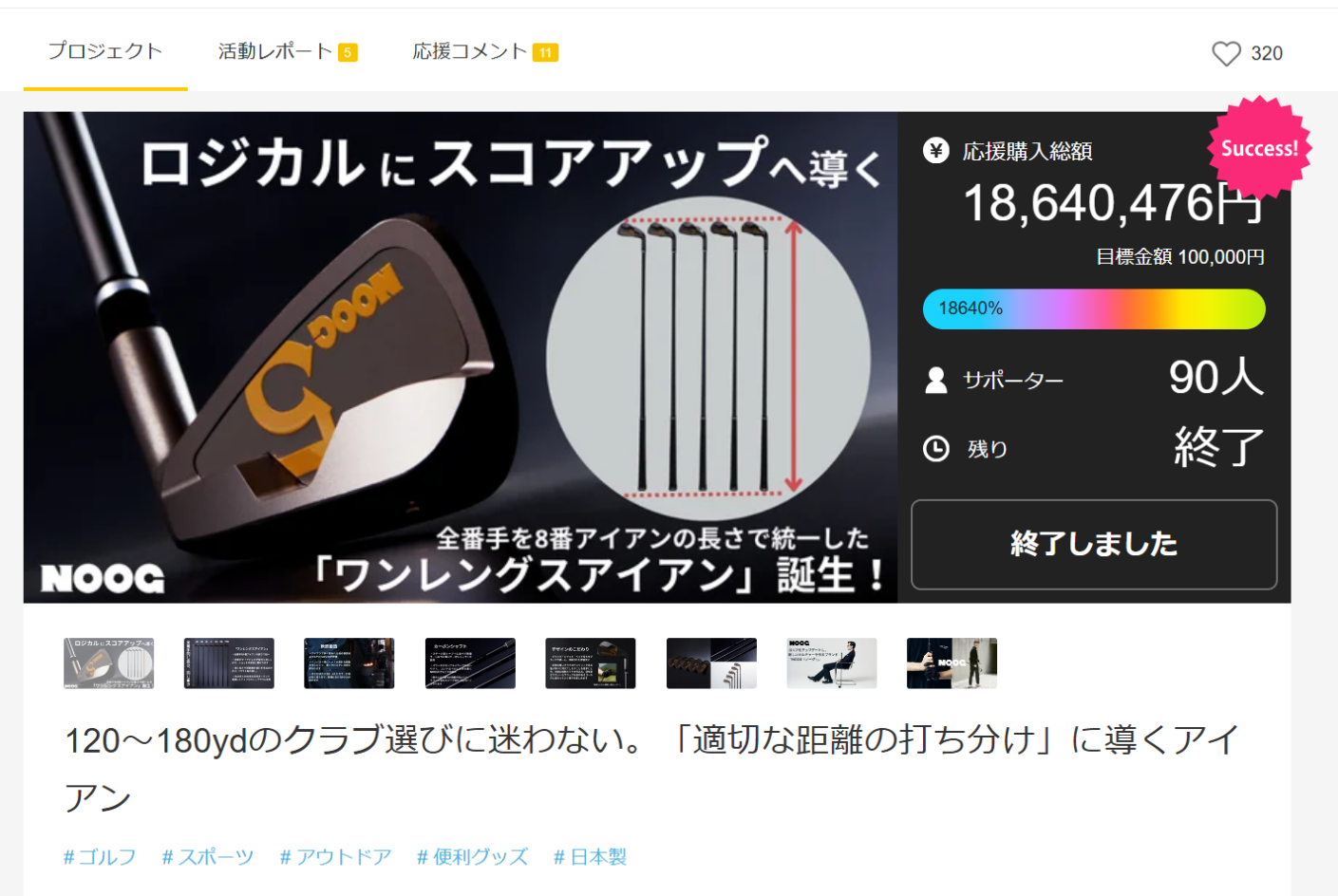The width and height of the screenshot is (1338, 896).
Task: Switch to 活動レポート tab
Action: [288, 51]
